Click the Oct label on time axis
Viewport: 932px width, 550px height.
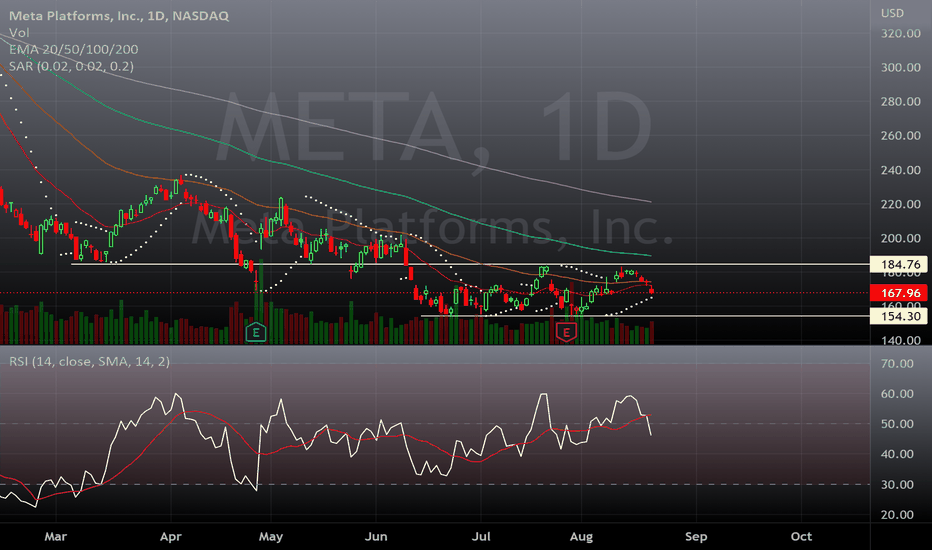(x=801, y=536)
